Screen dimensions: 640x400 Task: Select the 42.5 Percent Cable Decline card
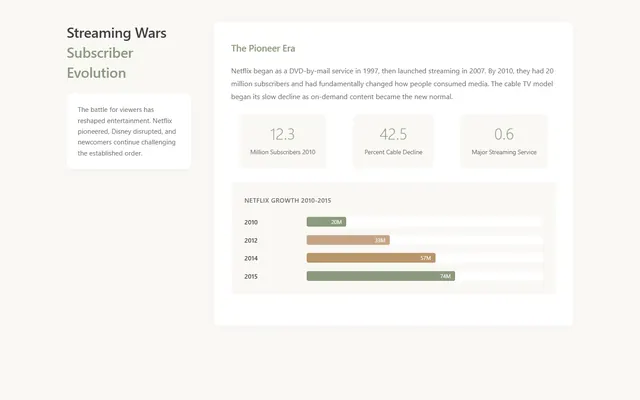click(x=393, y=141)
